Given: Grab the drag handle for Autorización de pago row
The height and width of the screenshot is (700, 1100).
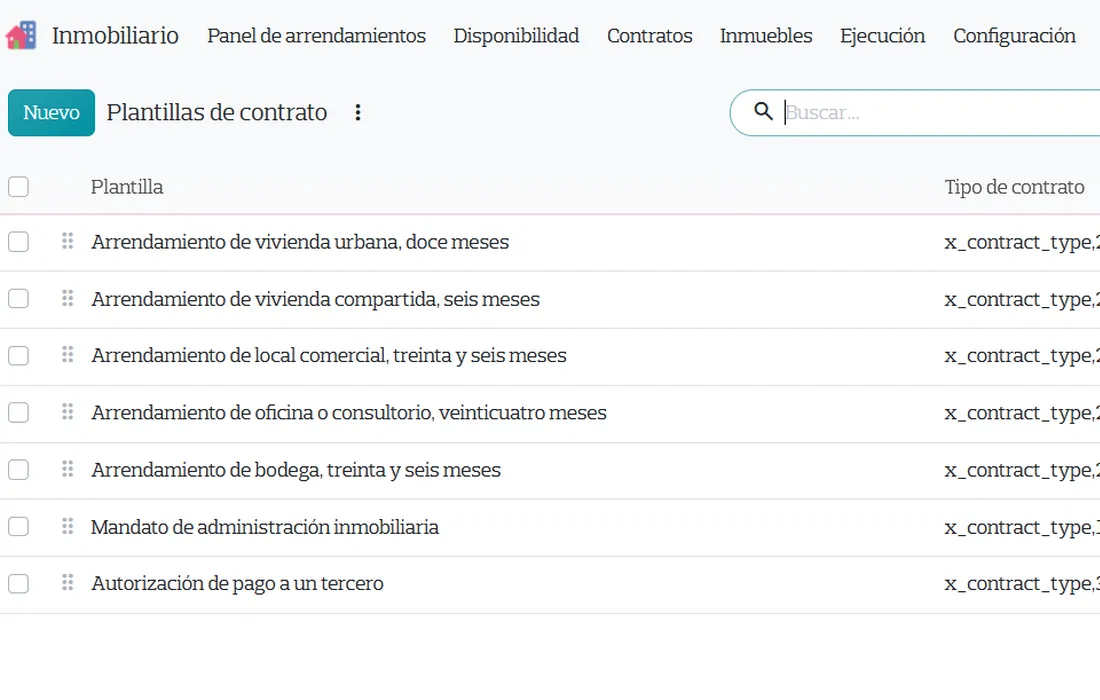Looking at the screenshot, I should coord(67,583).
